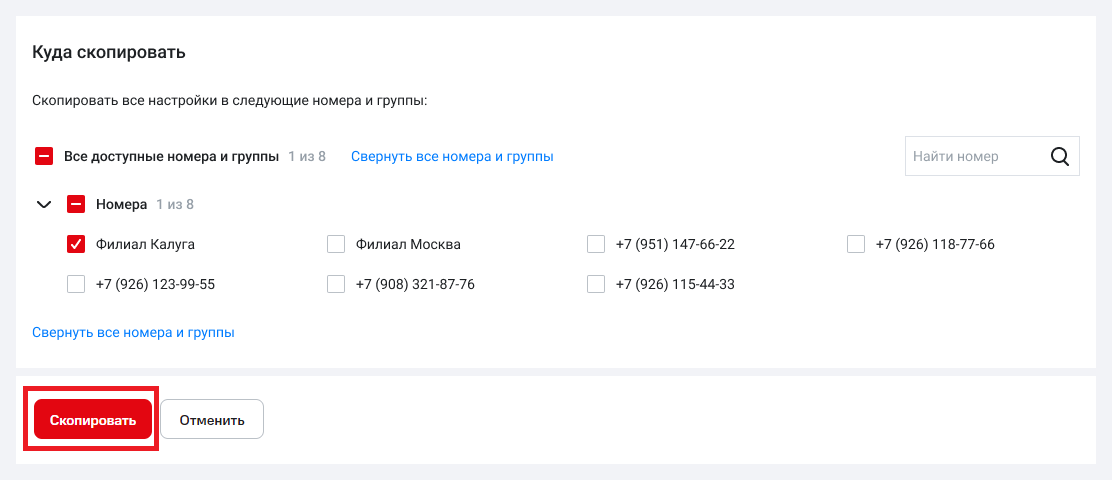
Task: Click the top Свернуть все номера и группы link
Action: click(452, 156)
